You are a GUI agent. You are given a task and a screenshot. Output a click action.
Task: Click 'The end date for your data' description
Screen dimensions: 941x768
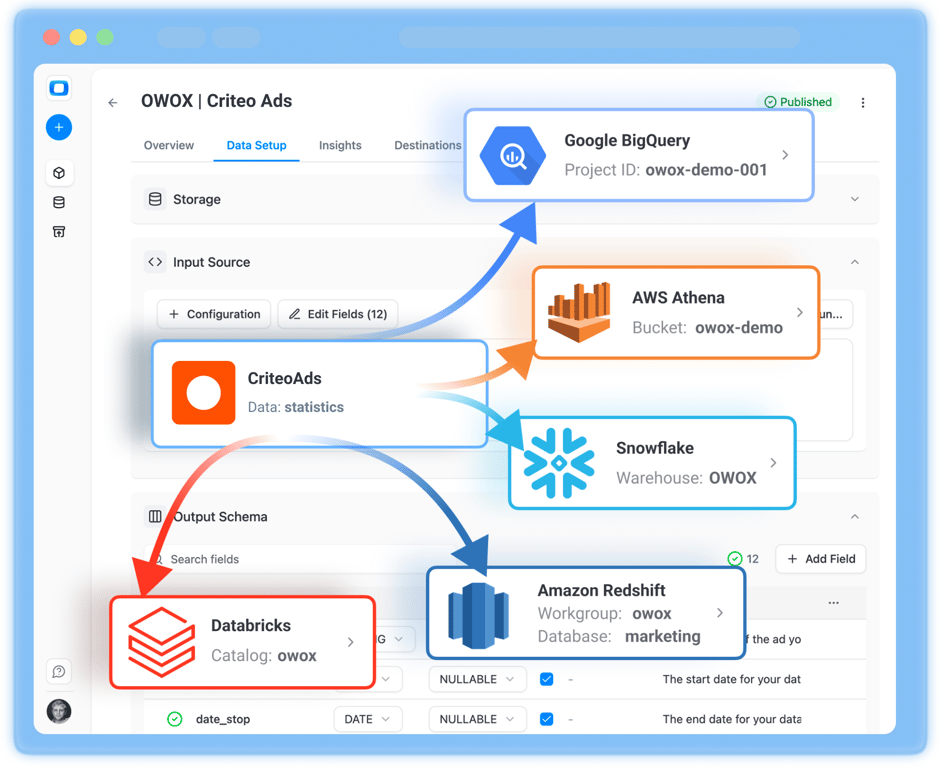(x=732, y=719)
